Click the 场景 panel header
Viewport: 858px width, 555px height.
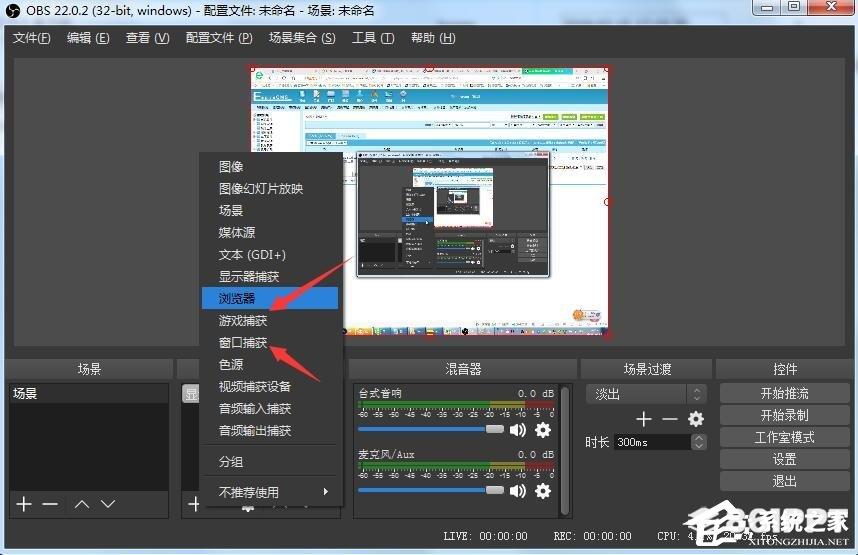[89, 369]
